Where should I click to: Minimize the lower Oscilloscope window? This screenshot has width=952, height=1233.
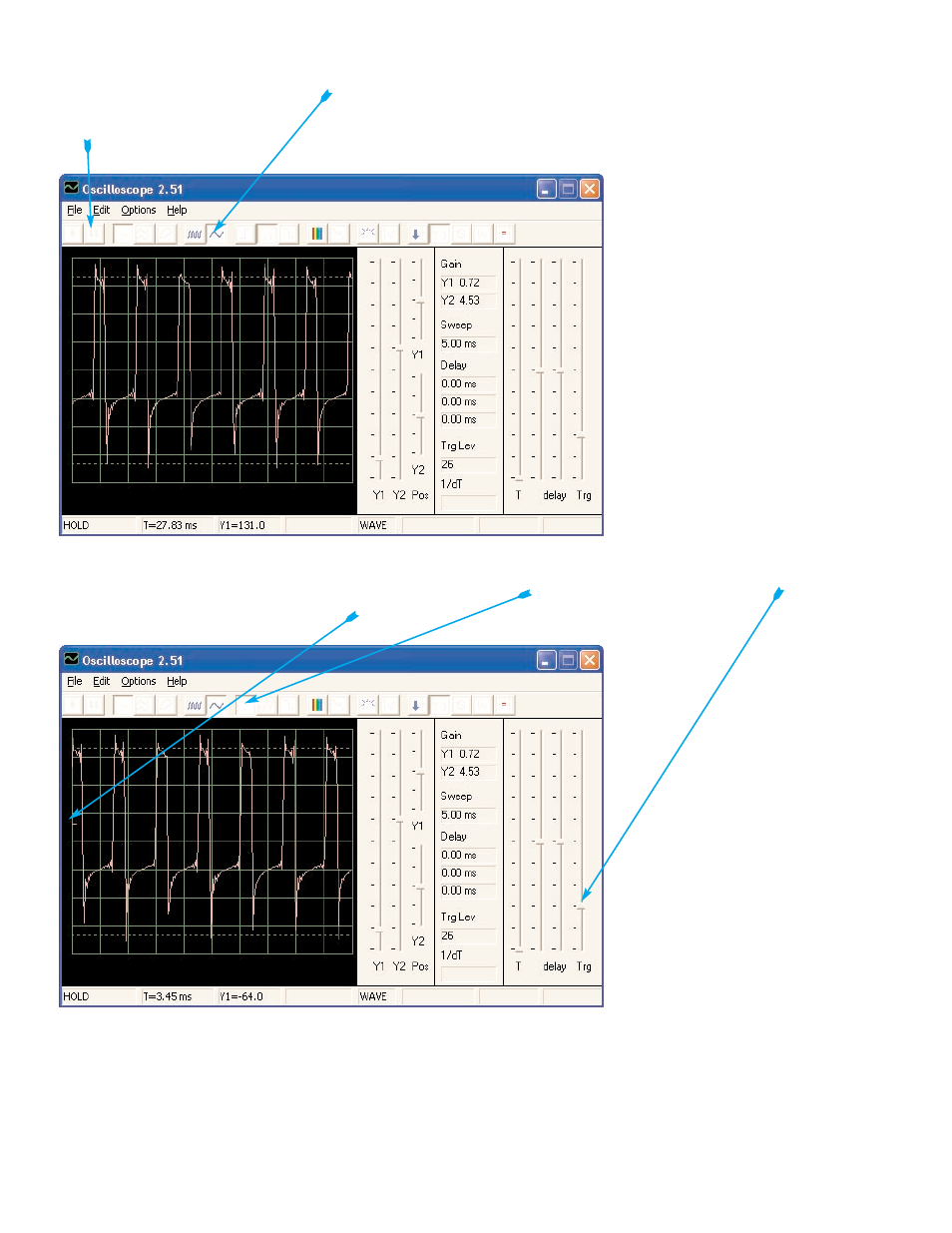point(546,660)
